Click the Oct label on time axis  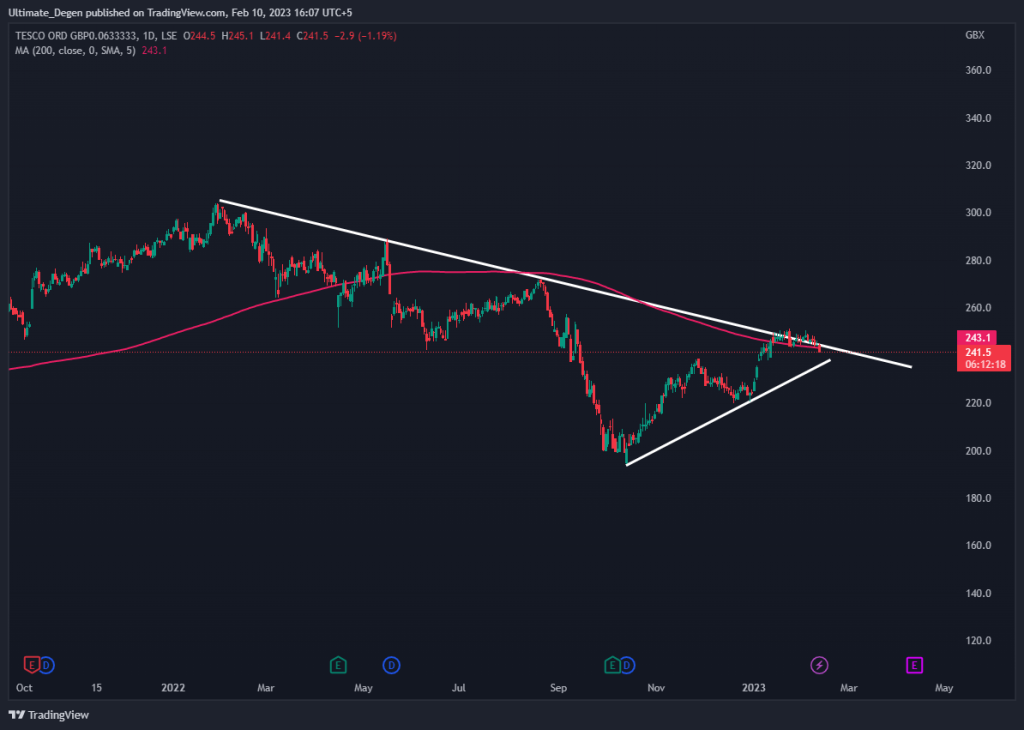[x=24, y=688]
